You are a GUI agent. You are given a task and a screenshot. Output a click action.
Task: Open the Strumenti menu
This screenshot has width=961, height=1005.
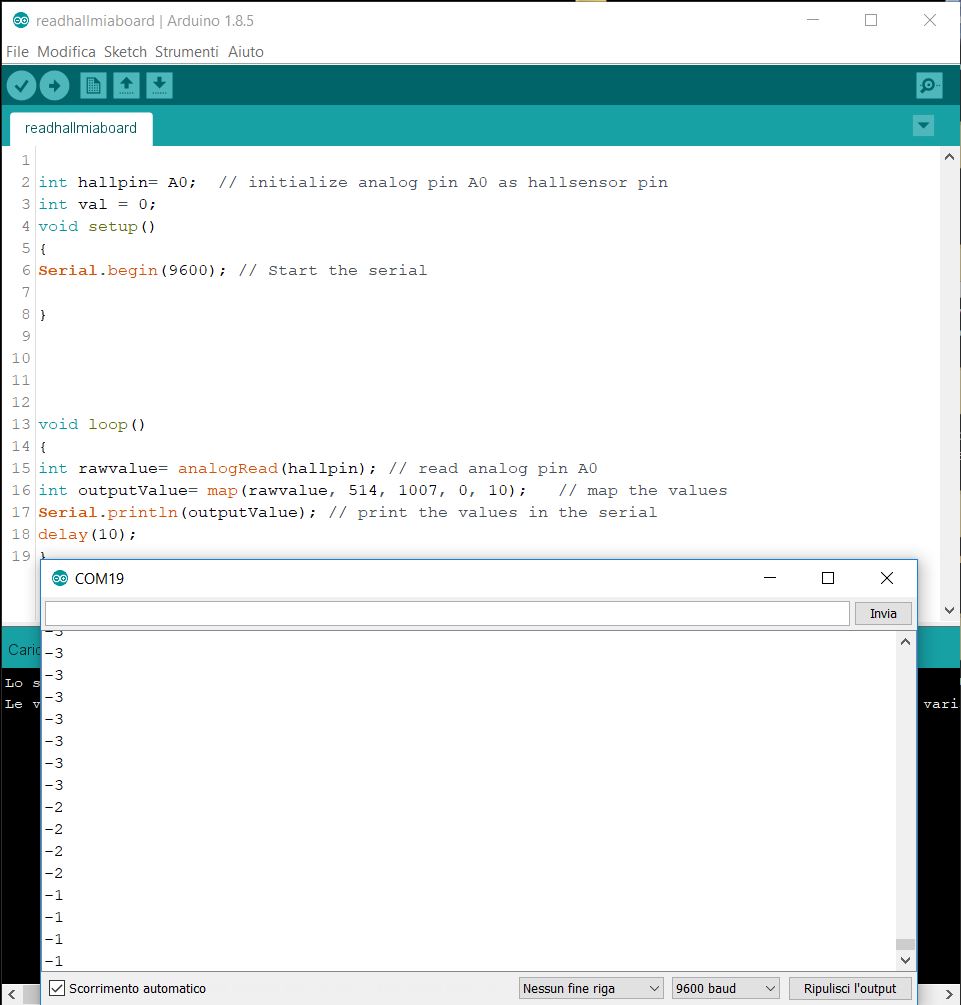tap(187, 52)
